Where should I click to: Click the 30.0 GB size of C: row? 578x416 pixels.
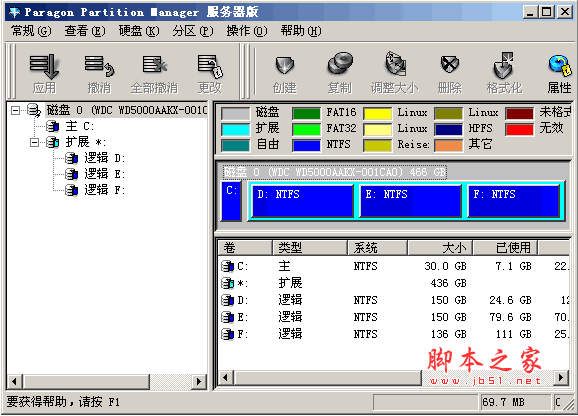point(445,266)
